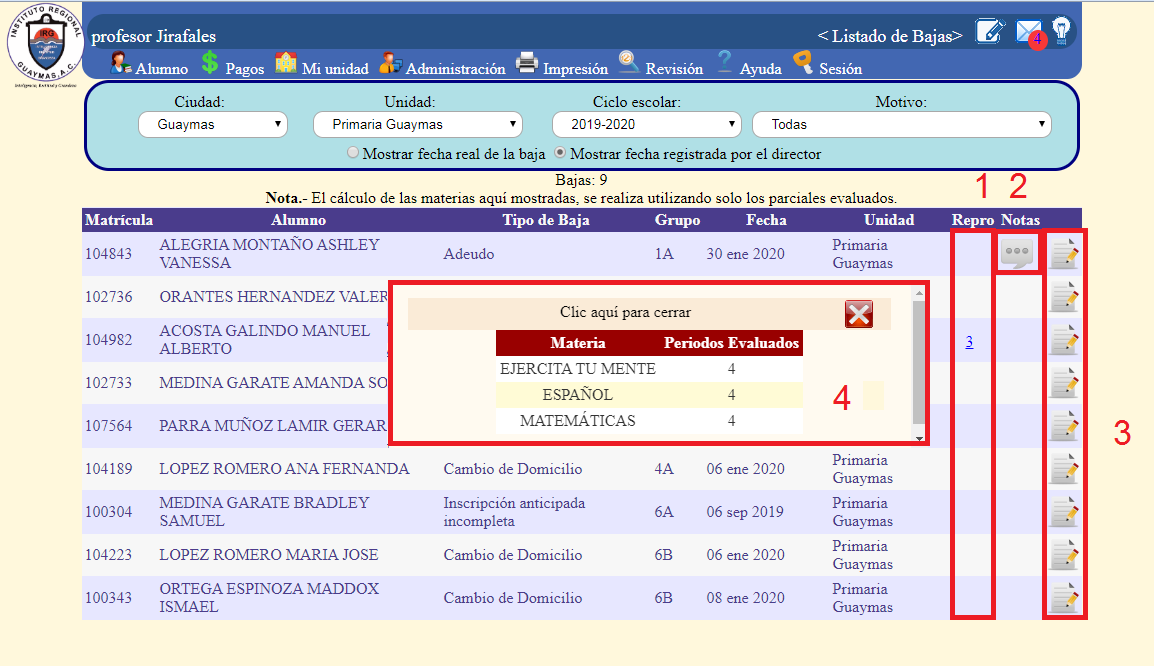Open the Revisión menu
This screenshot has height=666, width=1154.
coord(661,66)
